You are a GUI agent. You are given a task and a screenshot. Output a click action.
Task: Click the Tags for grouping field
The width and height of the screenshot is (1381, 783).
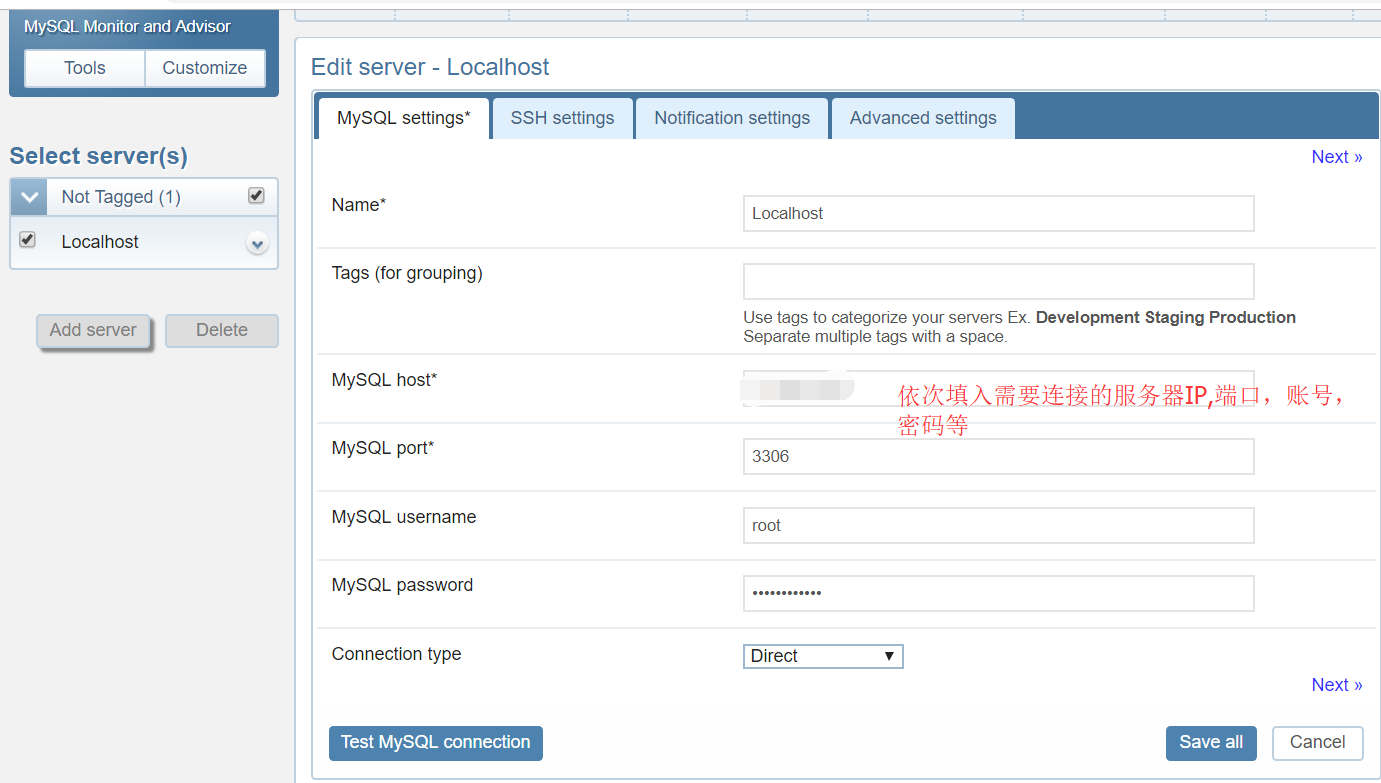coord(998,281)
